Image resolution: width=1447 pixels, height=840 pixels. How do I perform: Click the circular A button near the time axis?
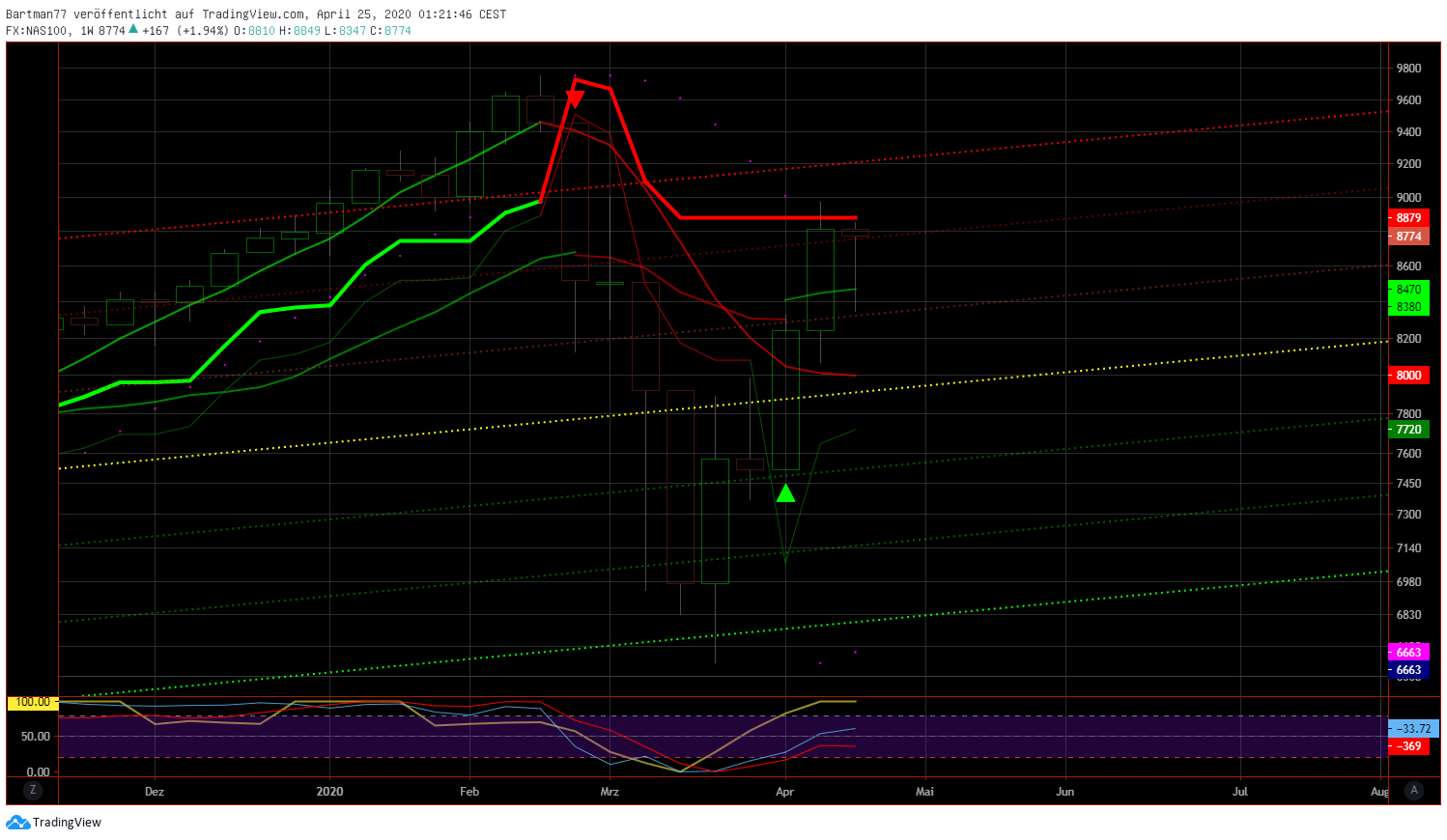(x=1414, y=790)
